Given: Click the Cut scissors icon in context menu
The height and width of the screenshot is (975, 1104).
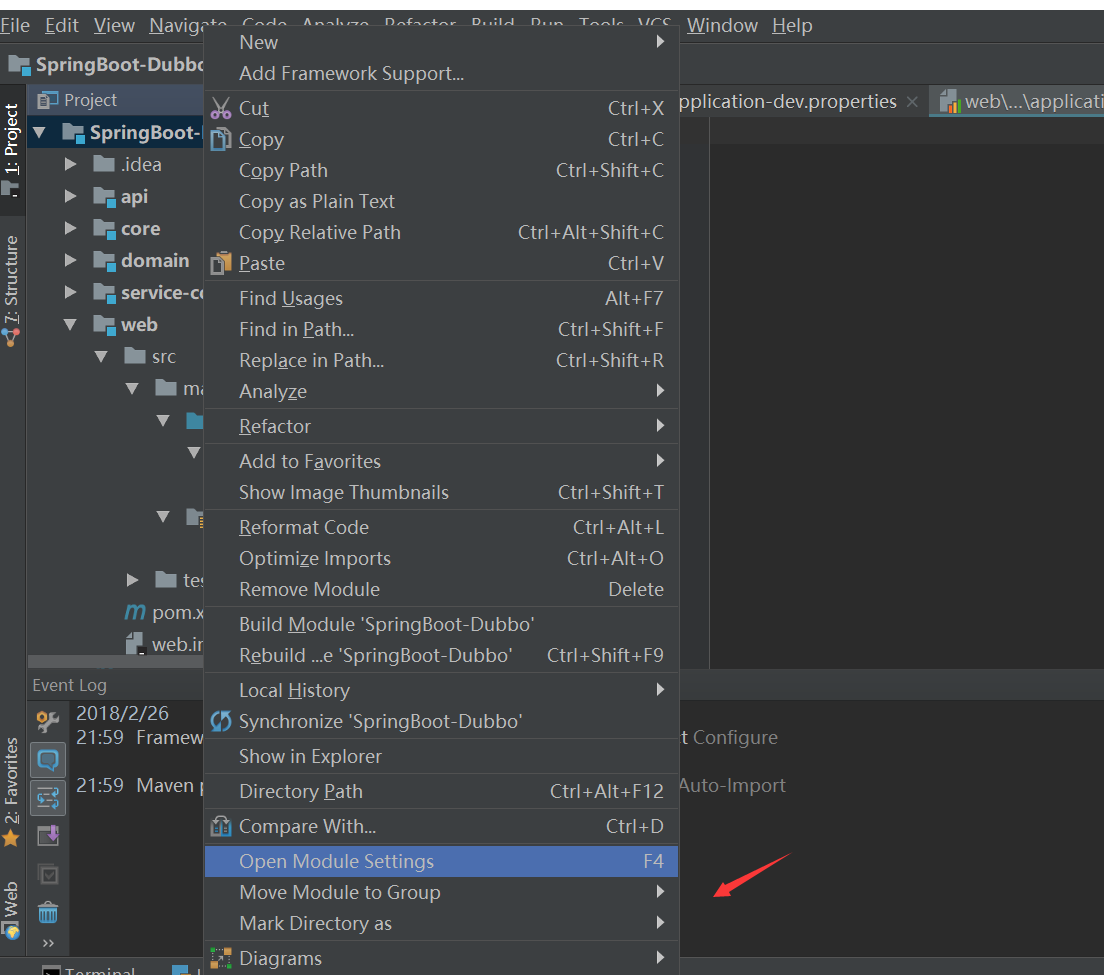Looking at the screenshot, I should coord(221,107).
